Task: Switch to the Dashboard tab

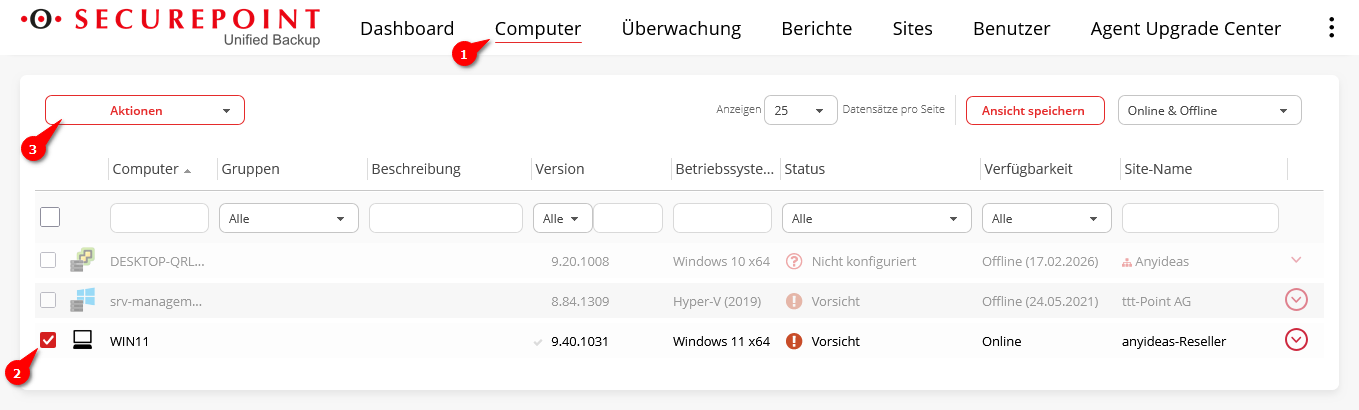Action: (407, 29)
